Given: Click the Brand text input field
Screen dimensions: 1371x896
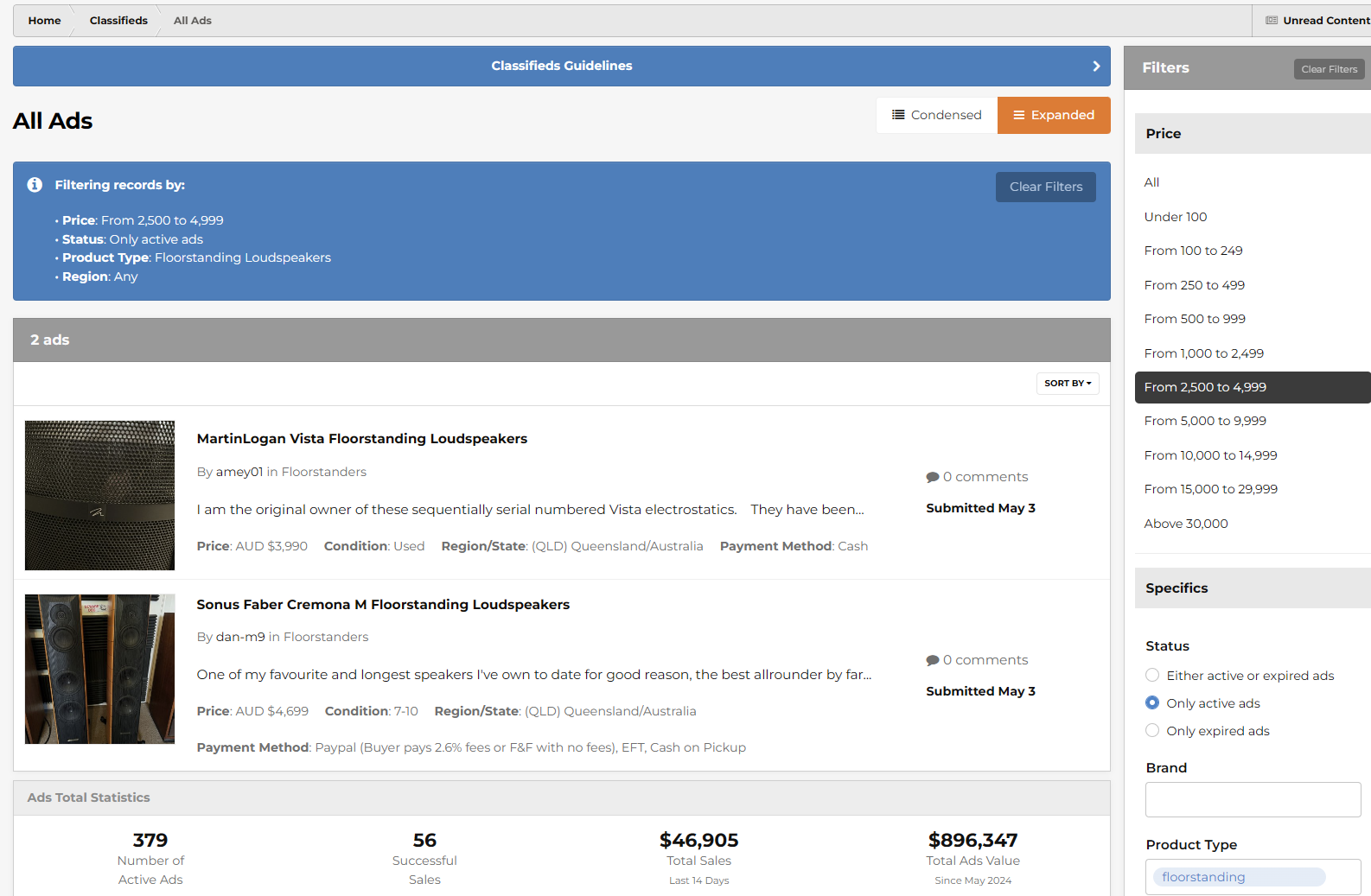Looking at the screenshot, I should pos(1253,799).
